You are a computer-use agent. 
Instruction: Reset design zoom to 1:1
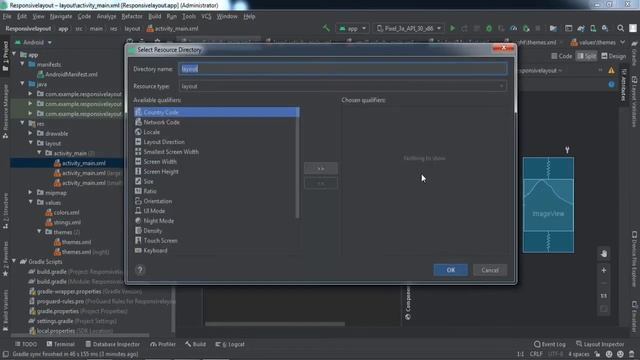point(604,296)
